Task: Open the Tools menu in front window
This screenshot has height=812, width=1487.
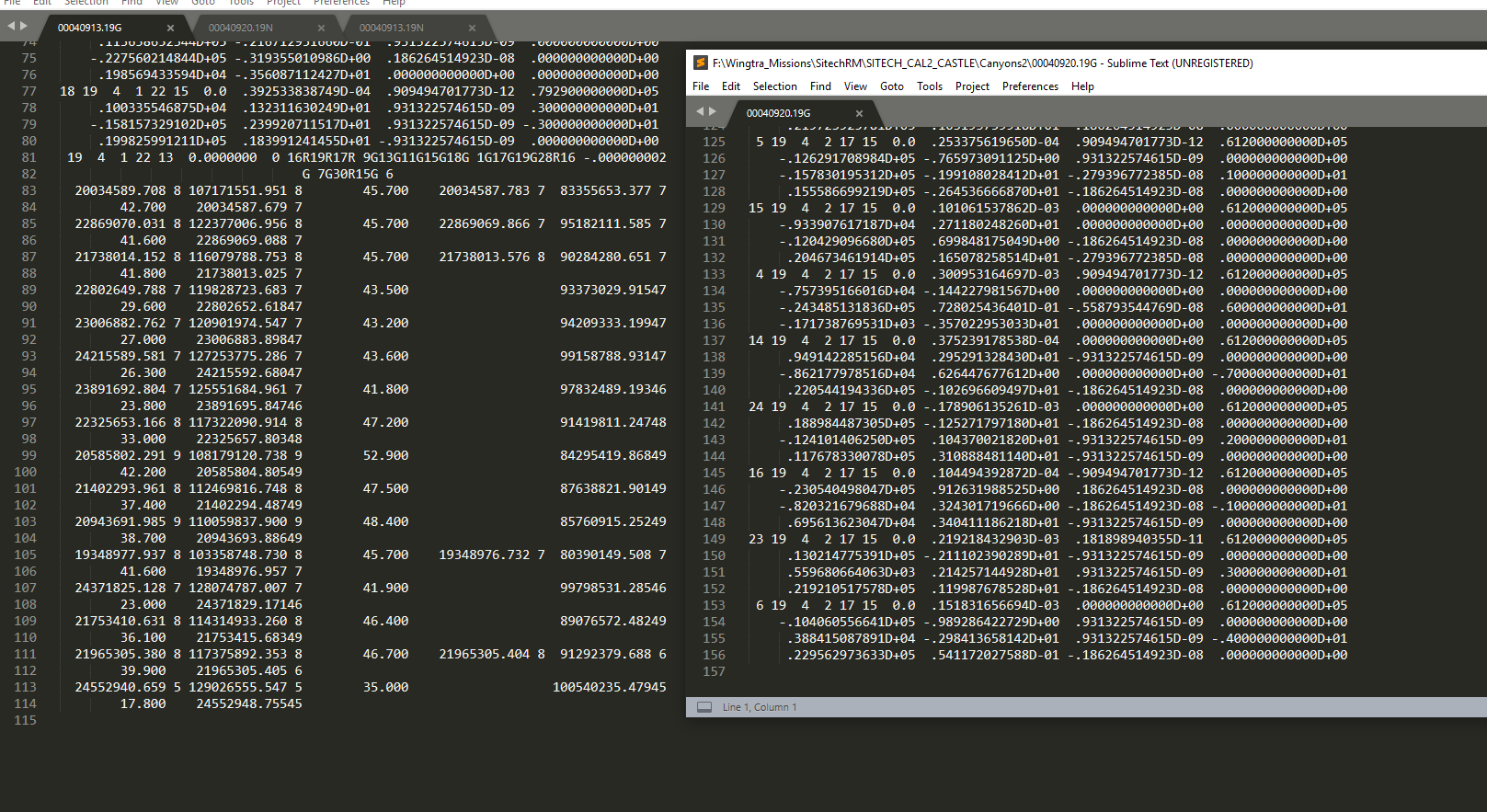Action: pos(930,86)
